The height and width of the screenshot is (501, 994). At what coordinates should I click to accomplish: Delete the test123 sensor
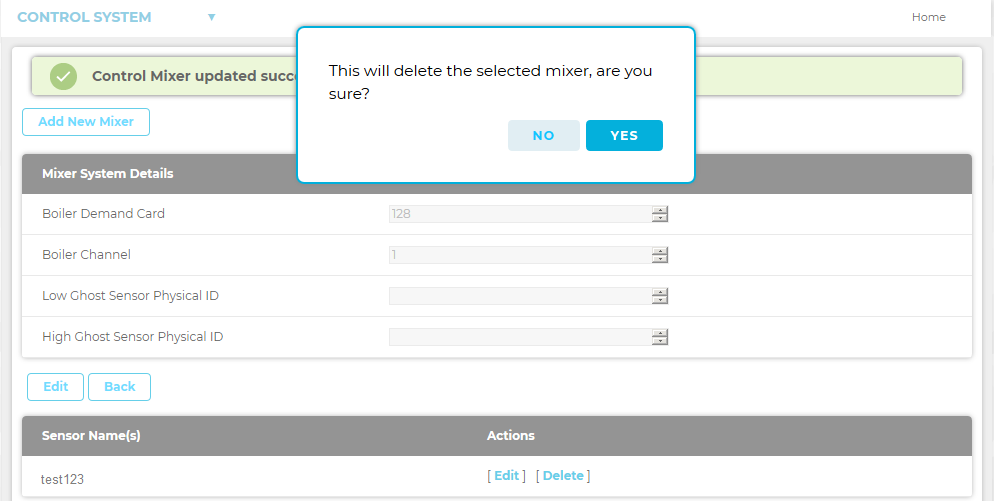563,476
